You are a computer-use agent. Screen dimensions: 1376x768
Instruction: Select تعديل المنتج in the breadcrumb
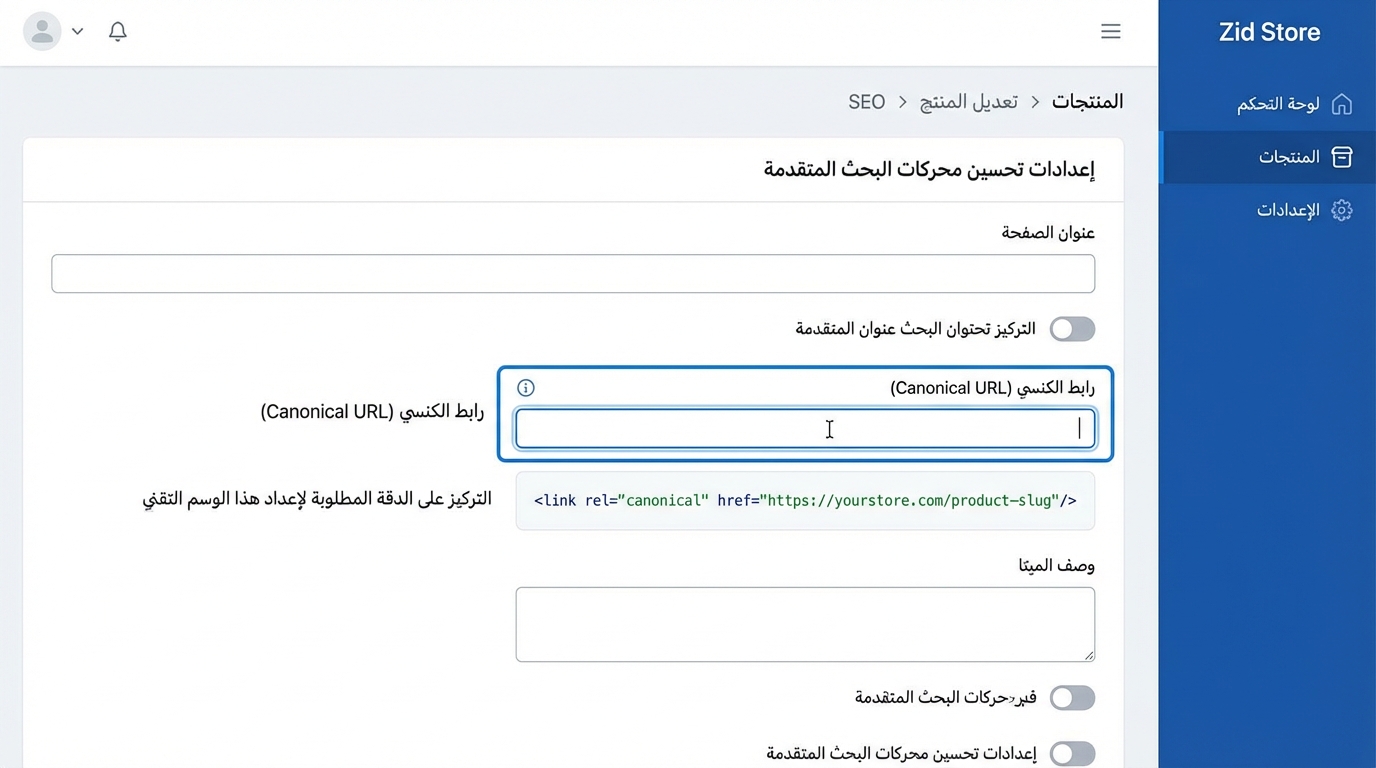[968, 101]
